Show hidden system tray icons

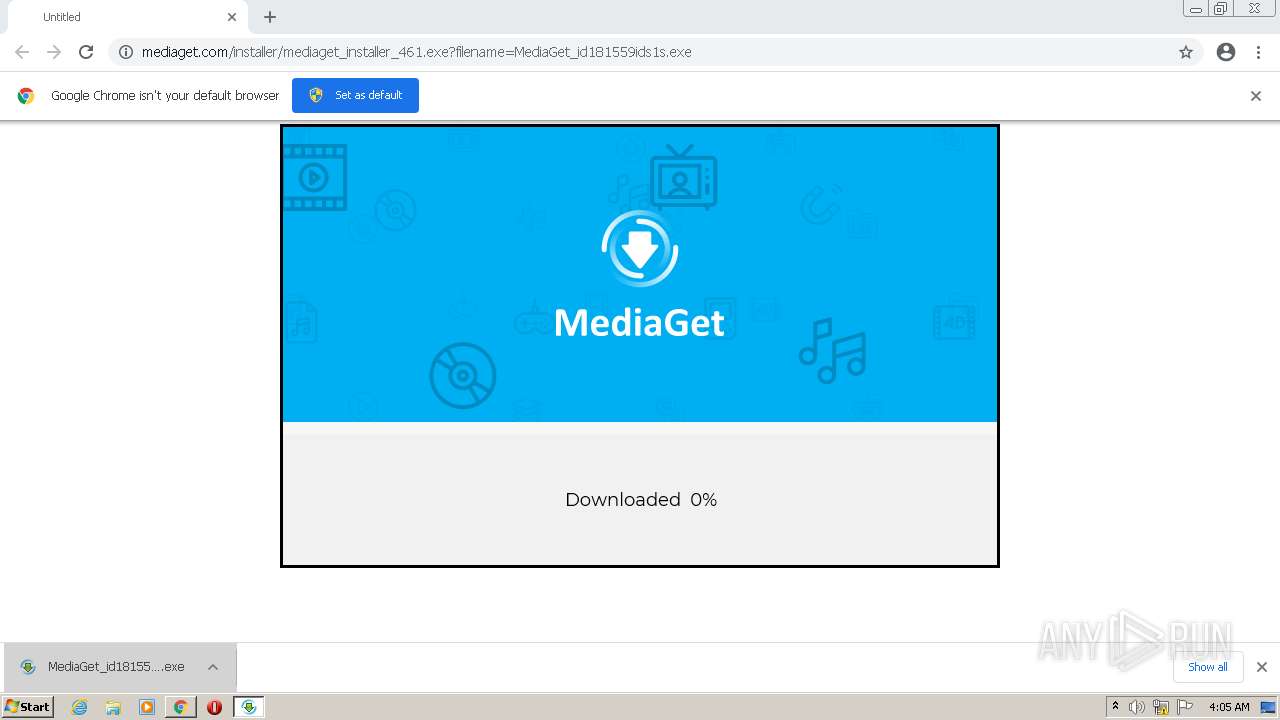click(x=1116, y=707)
